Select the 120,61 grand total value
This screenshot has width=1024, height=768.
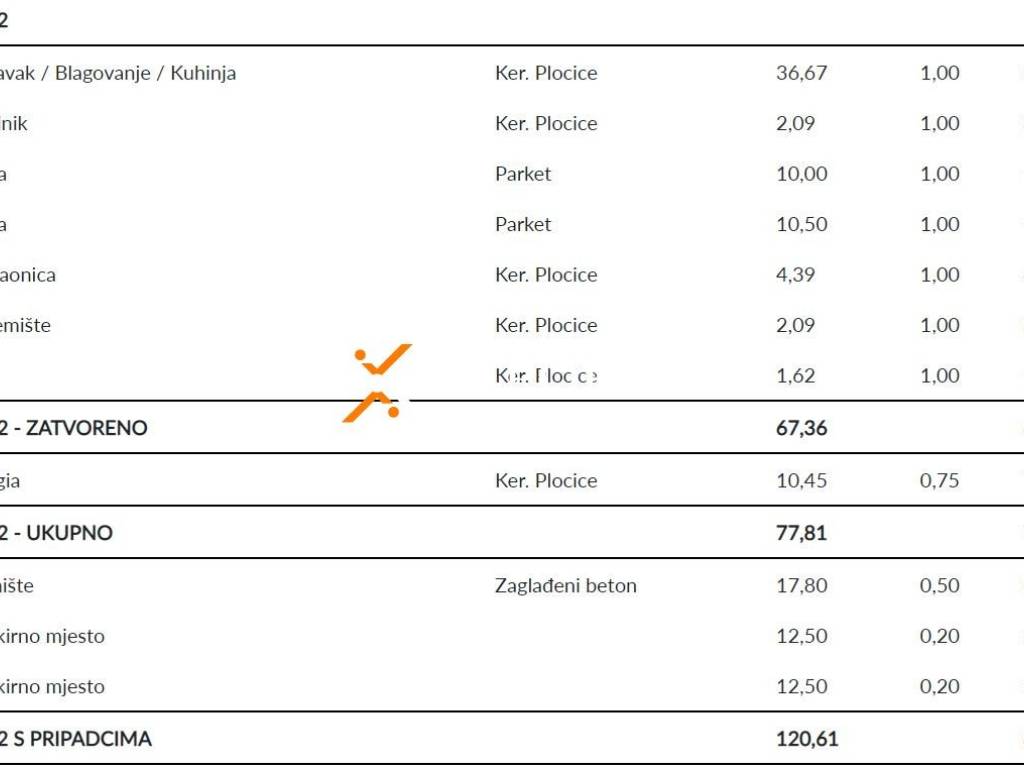pyautogui.click(x=806, y=740)
